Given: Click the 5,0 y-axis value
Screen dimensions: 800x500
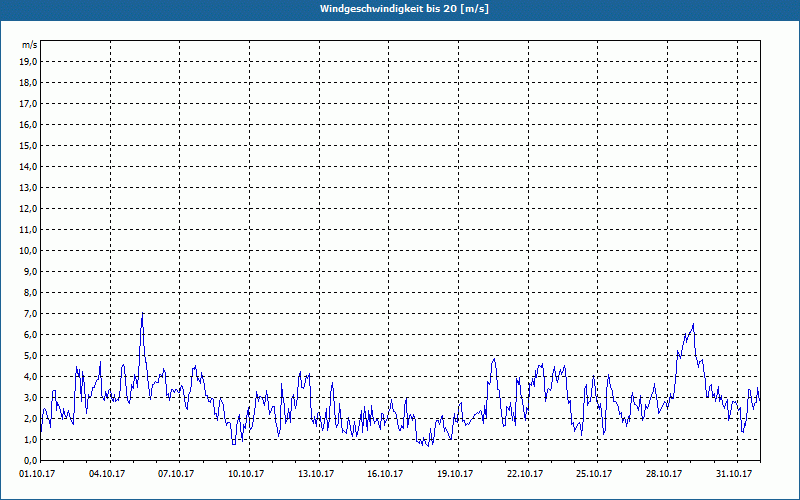Looking at the screenshot, I should 31,356.
